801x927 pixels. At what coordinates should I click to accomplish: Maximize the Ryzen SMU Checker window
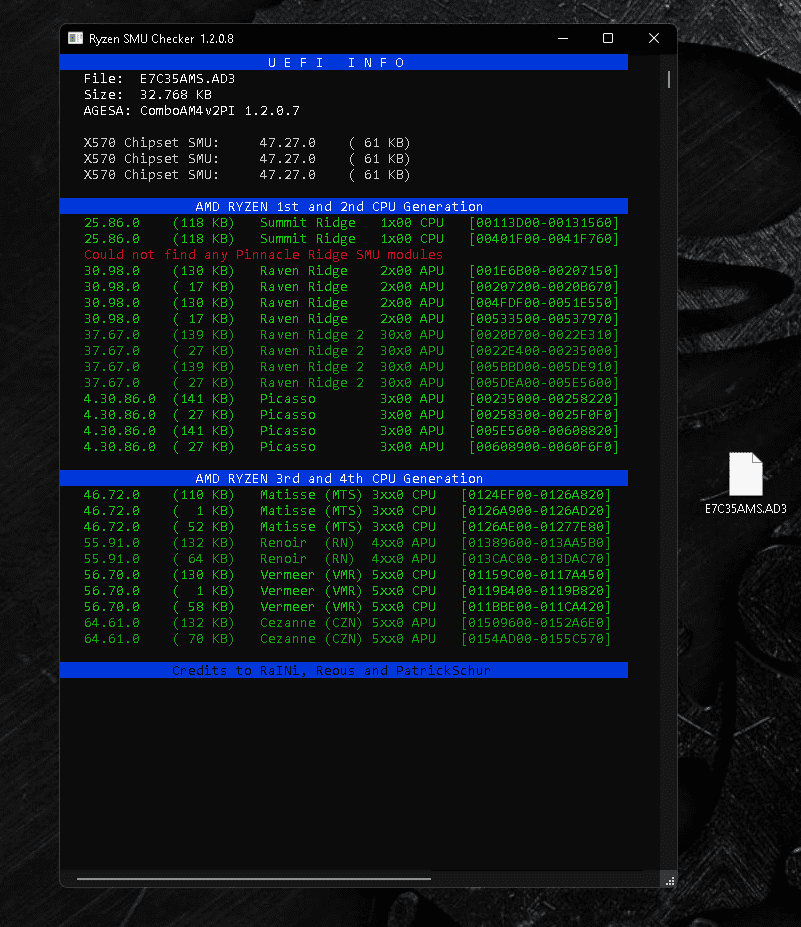(x=608, y=38)
